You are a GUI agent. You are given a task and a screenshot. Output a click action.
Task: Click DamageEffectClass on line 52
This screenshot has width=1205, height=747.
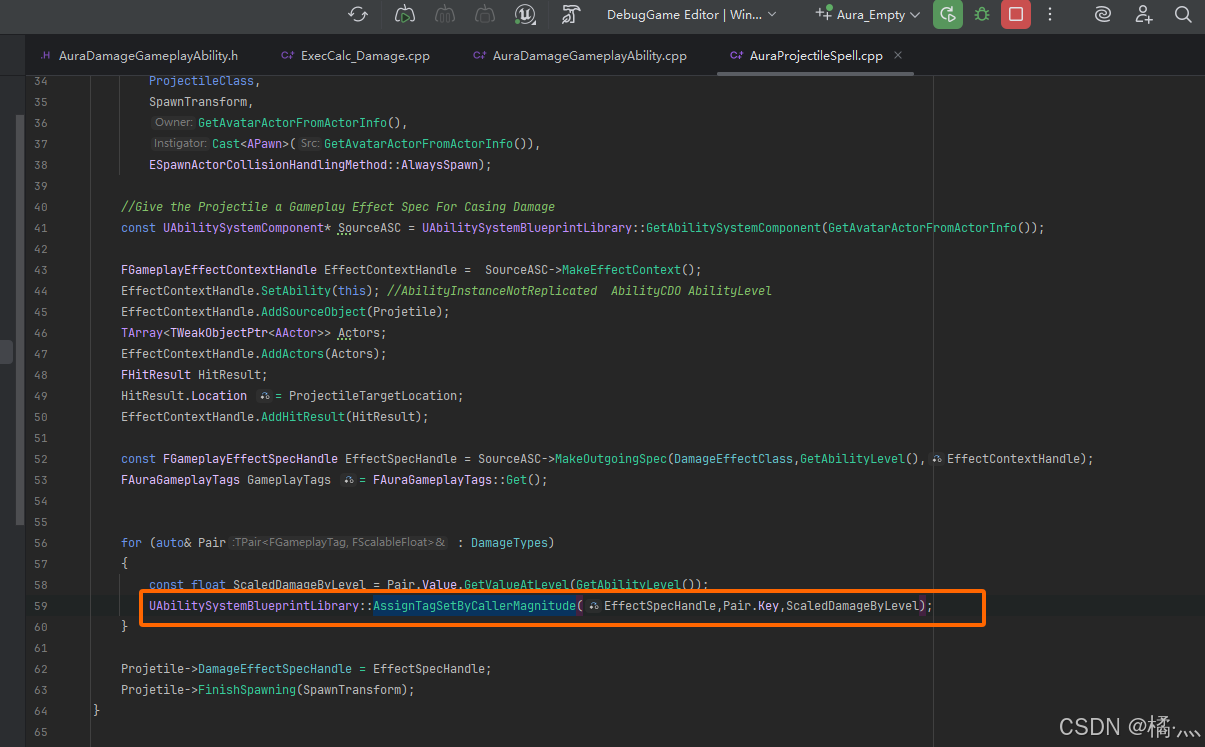coord(734,459)
